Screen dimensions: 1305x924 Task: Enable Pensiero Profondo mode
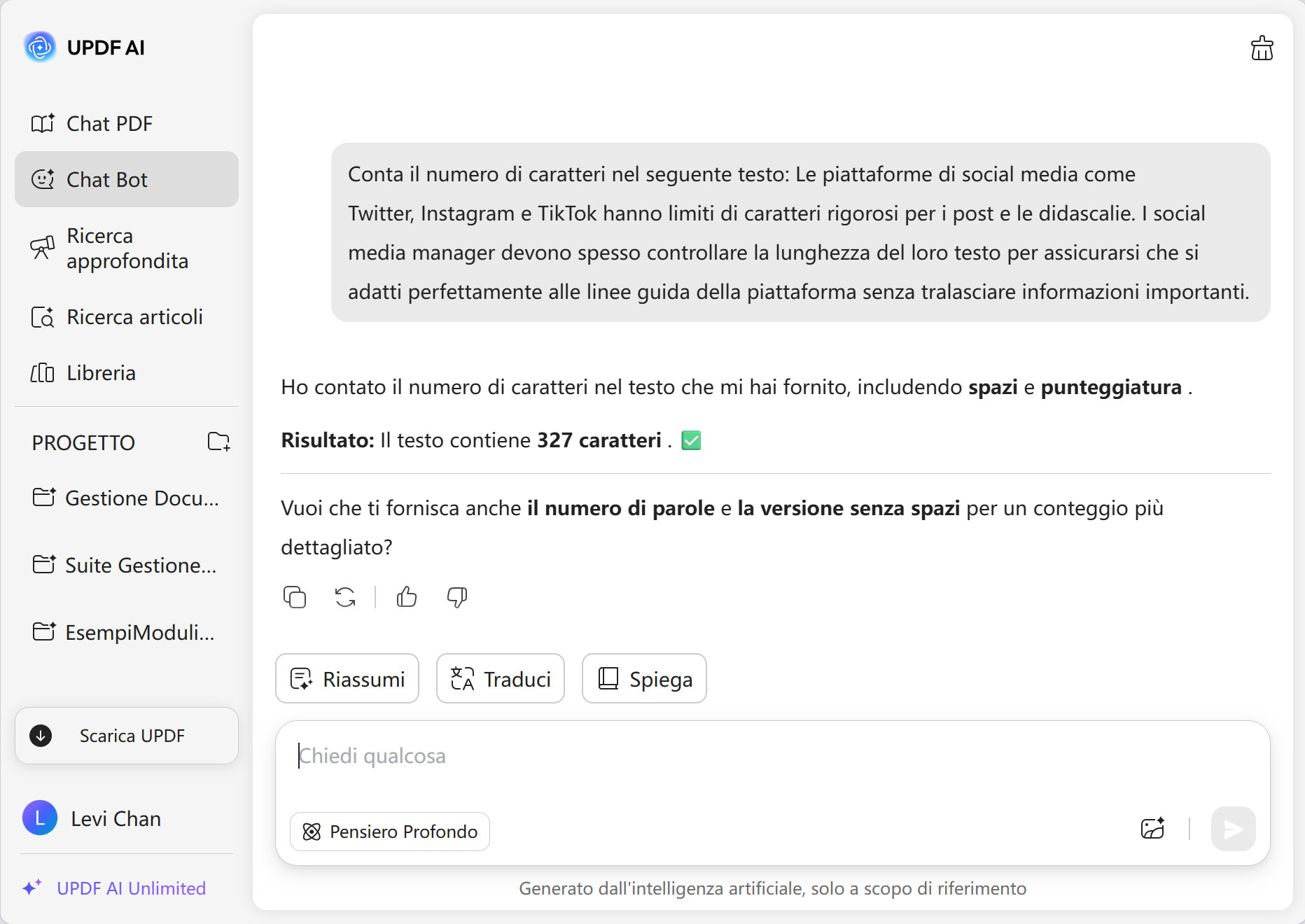[389, 832]
